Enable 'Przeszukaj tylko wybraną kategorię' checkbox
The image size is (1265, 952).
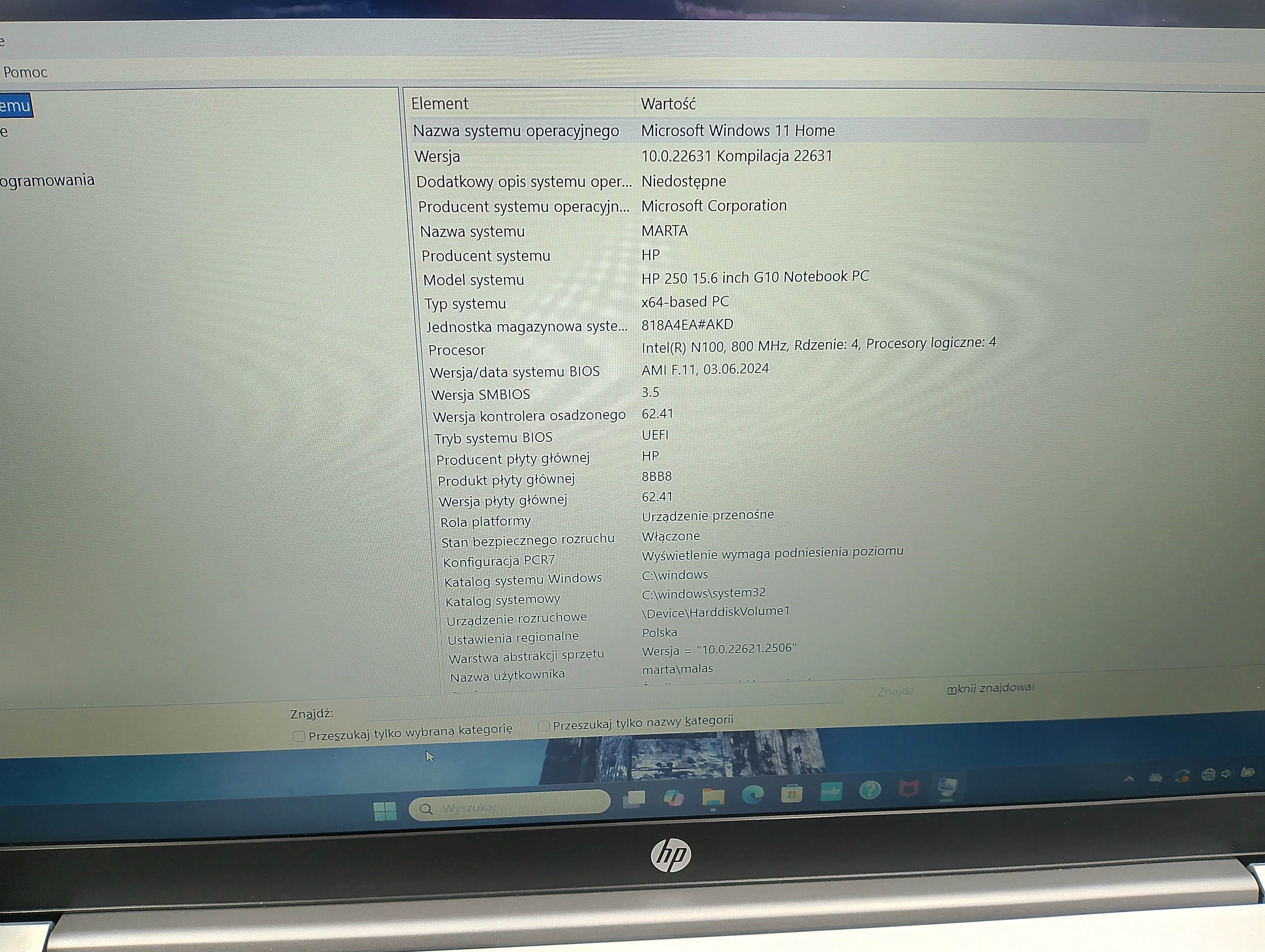(x=298, y=736)
